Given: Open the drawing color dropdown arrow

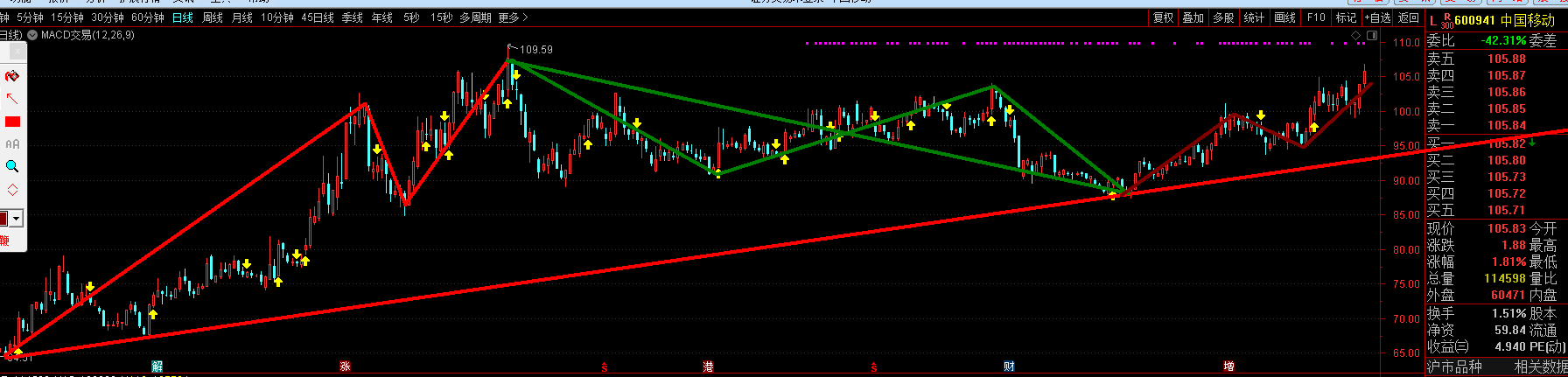Looking at the screenshot, I should [17, 218].
